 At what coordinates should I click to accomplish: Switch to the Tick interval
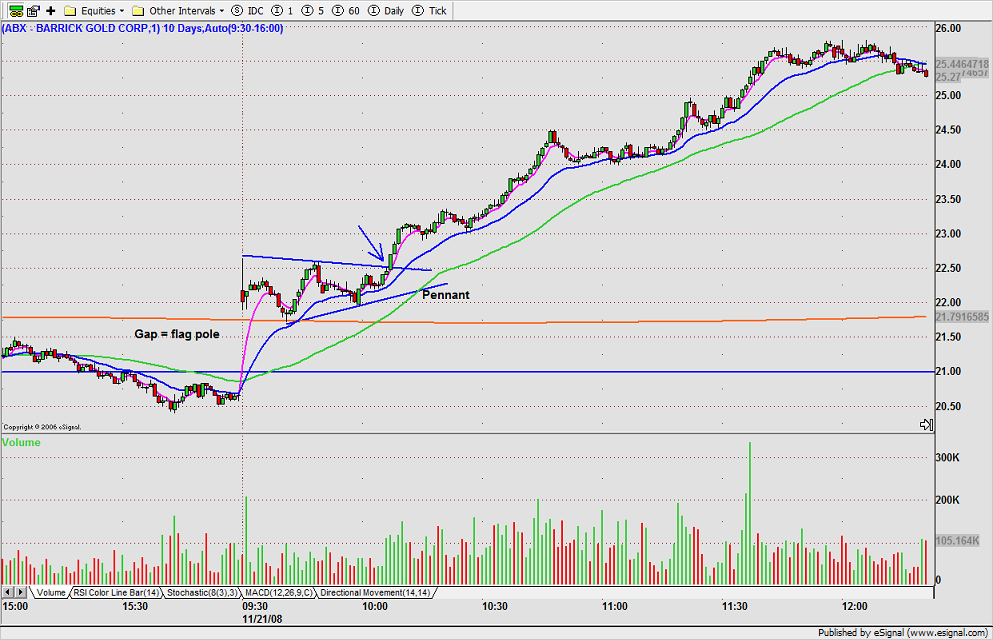click(x=429, y=10)
